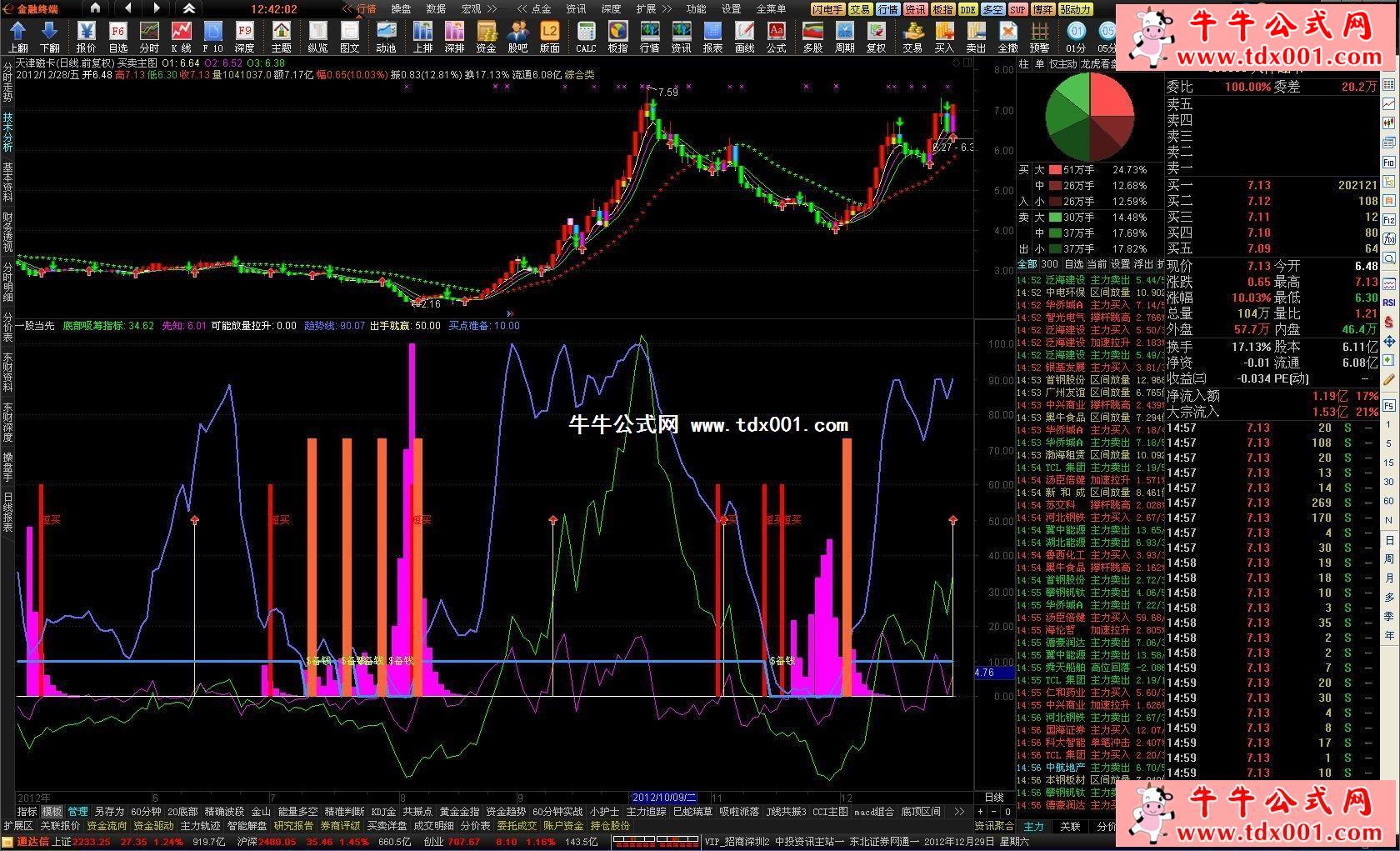
Task: Select the 财务透视 sidebar tab
Action: tap(7, 232)
